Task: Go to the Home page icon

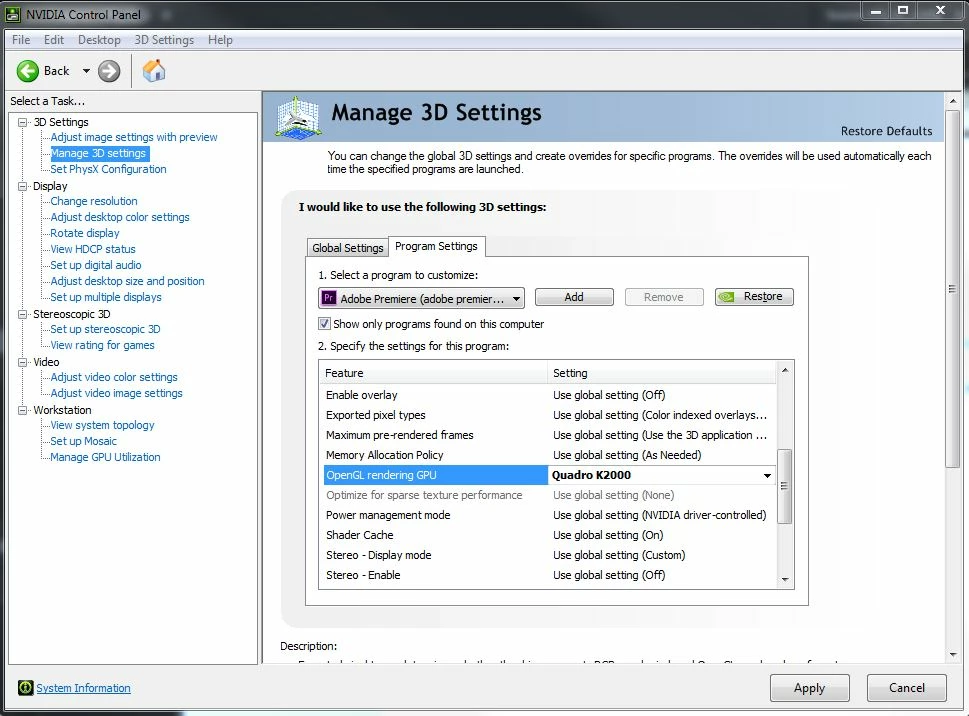Action: pos(154,70)
